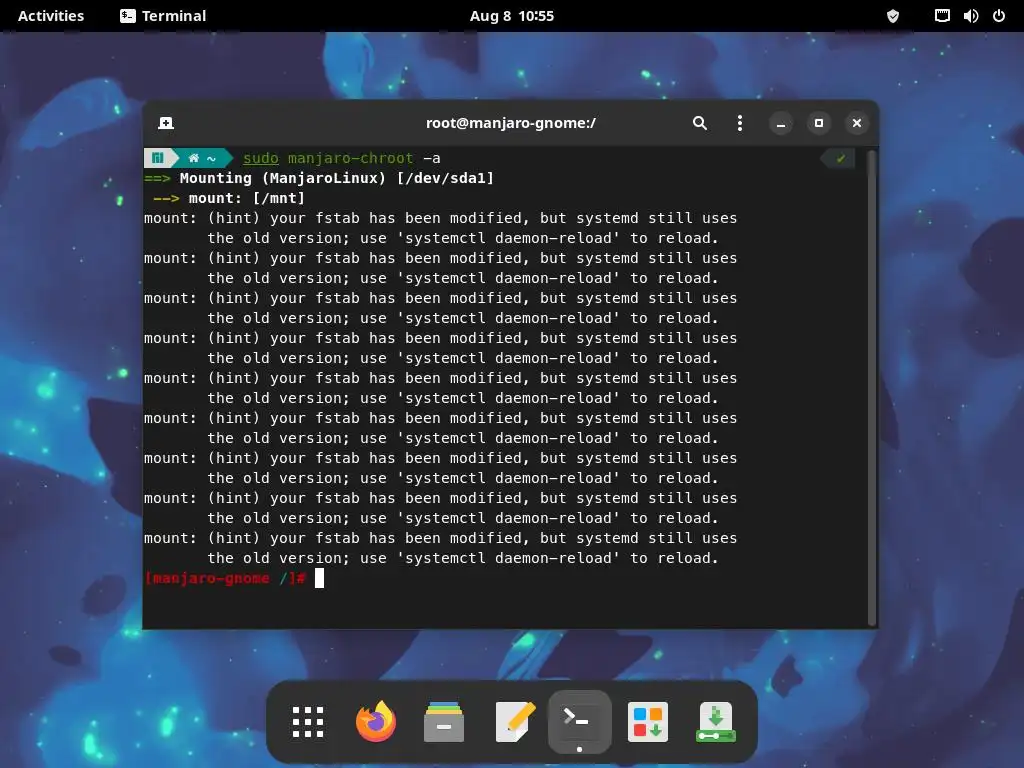Open a new terminal tab
This screenshot has width=1024, height=768.
point(166,123)
